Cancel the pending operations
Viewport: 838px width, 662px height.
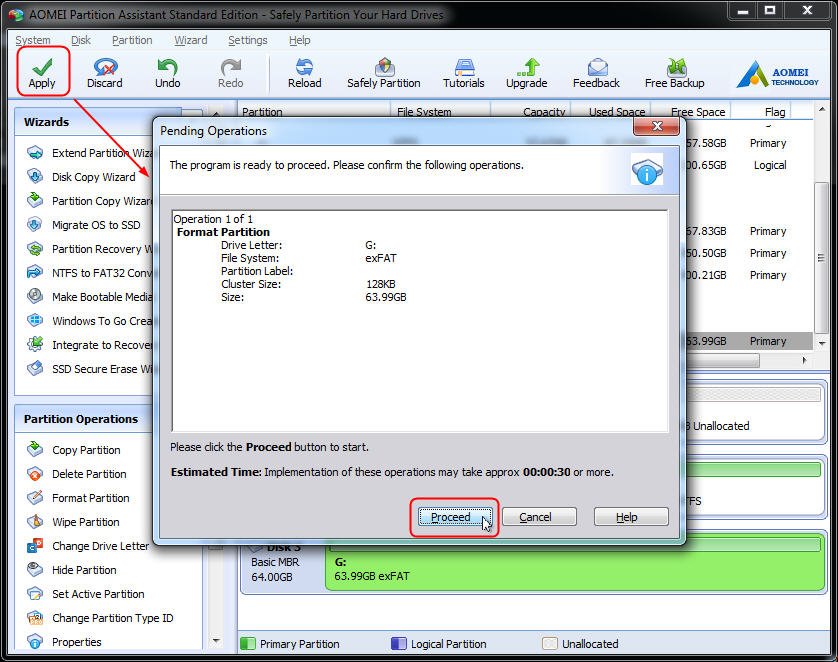point(539,517)
